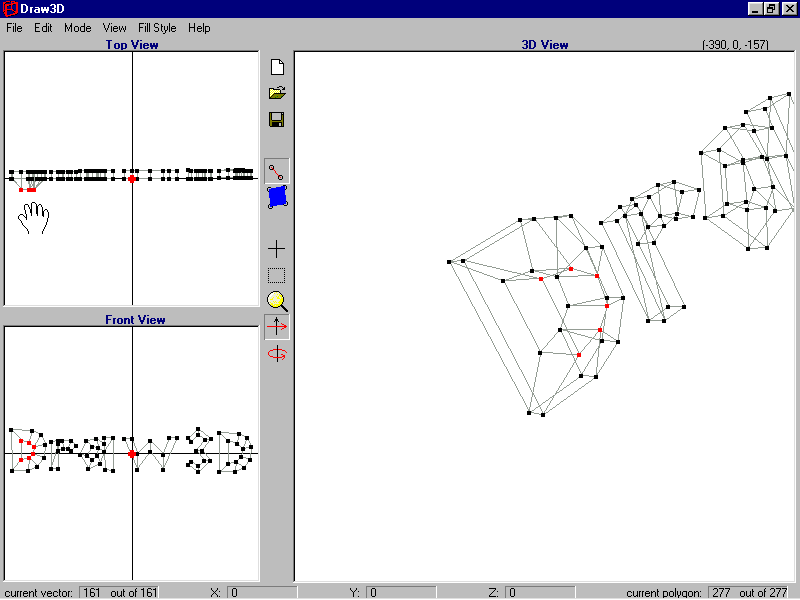Screen dimensions: 800x600
Task: Open the Edit menu
Action: pyautogui.click(x=43, y=28)
